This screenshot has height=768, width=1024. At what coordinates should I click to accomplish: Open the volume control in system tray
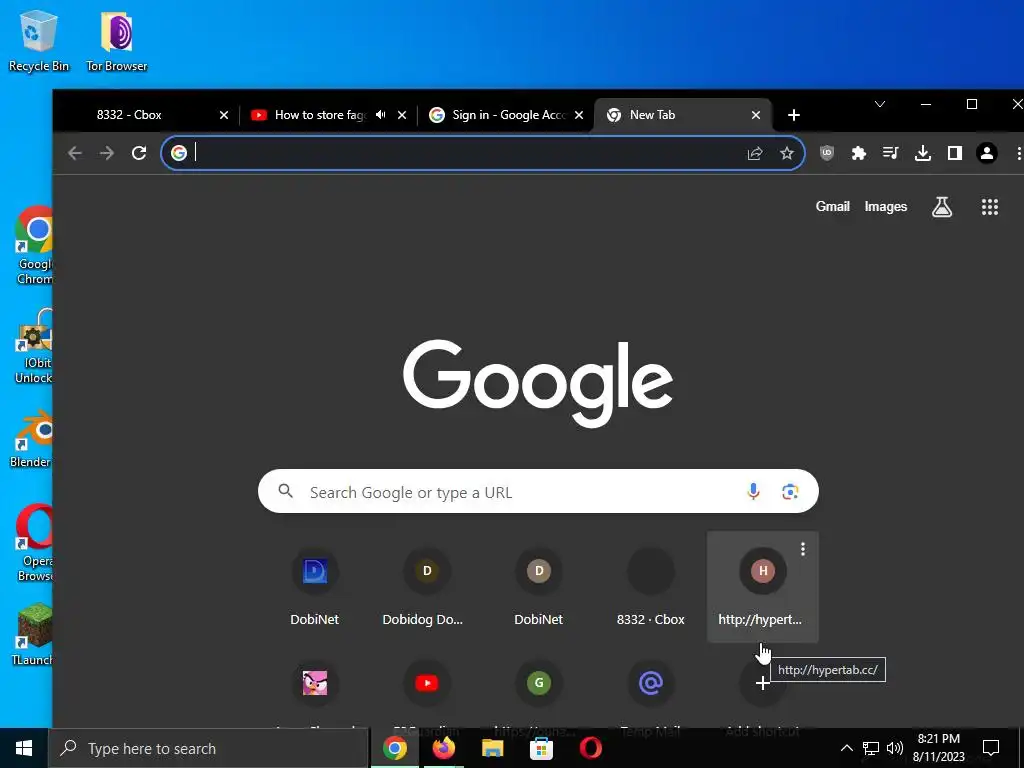(895, 748)
